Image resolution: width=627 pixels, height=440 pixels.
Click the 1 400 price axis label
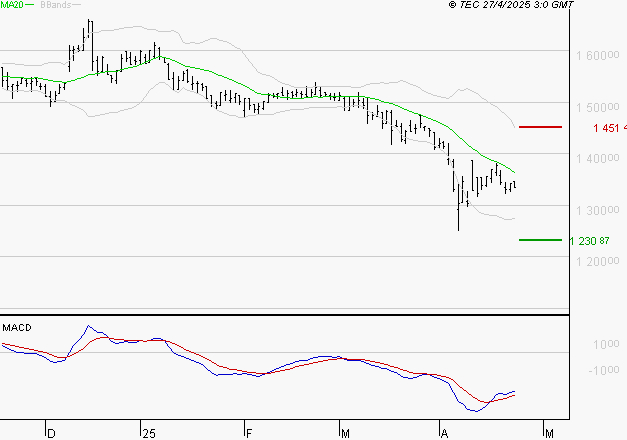596,159
